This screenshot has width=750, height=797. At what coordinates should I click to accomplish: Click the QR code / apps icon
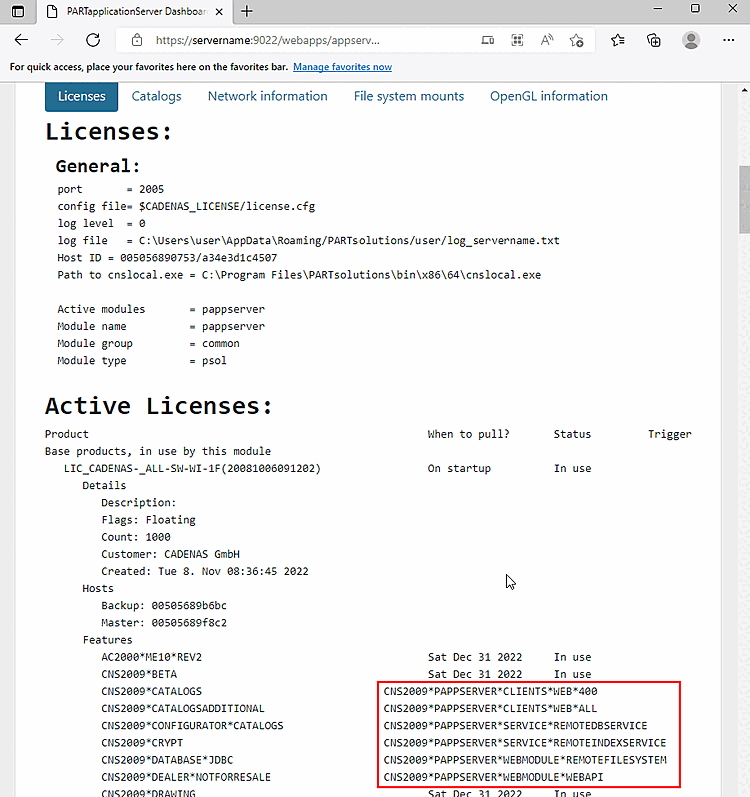[x=517, y=40]
